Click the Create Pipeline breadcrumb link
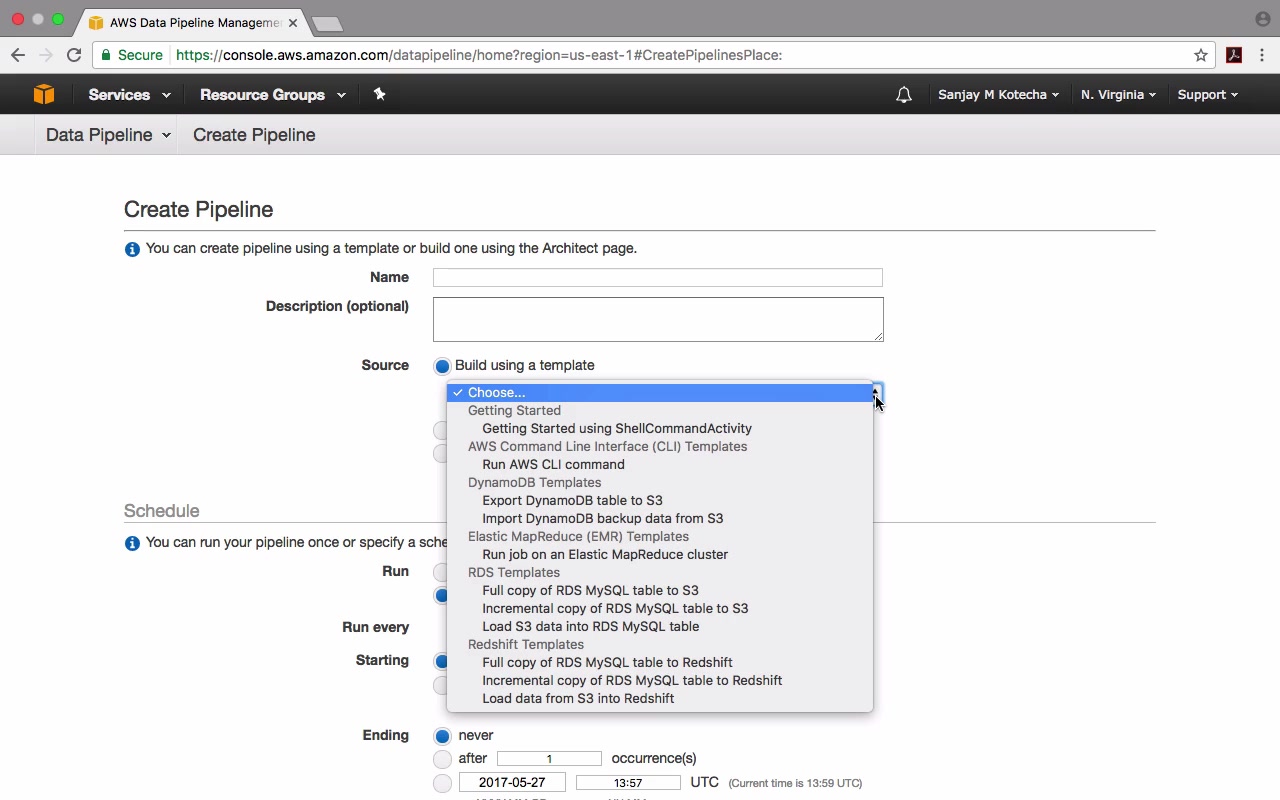The height and width of the screenshot is (800, 1280). click(254, 135)
